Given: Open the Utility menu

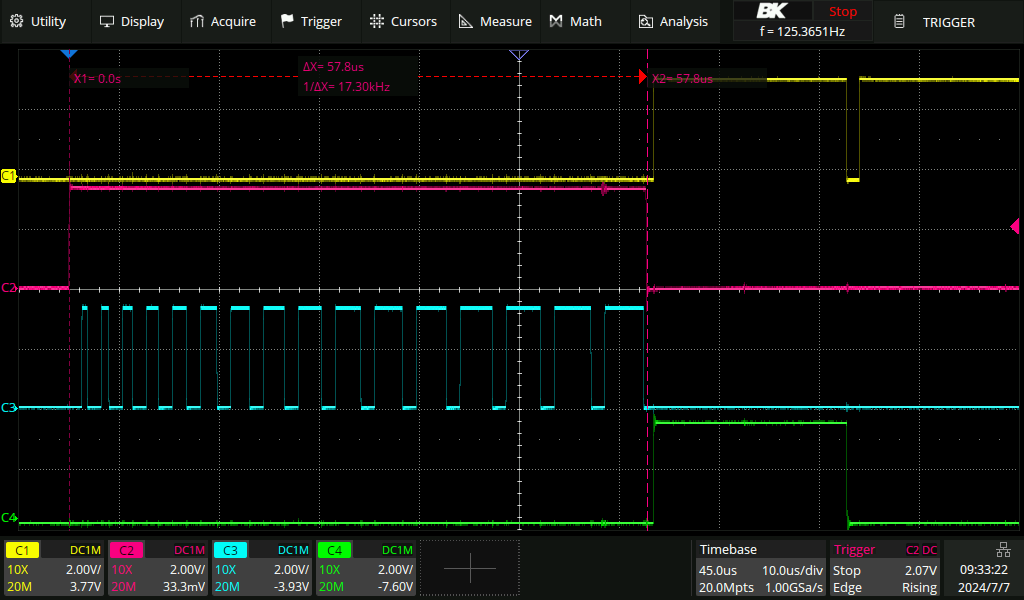Looking at the screenshot, I should 38,22.
